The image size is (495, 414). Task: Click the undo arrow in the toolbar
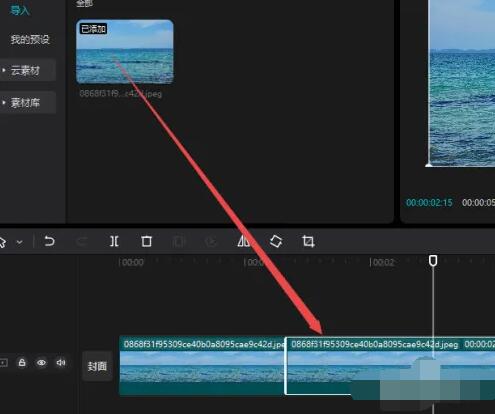point(49,241)
